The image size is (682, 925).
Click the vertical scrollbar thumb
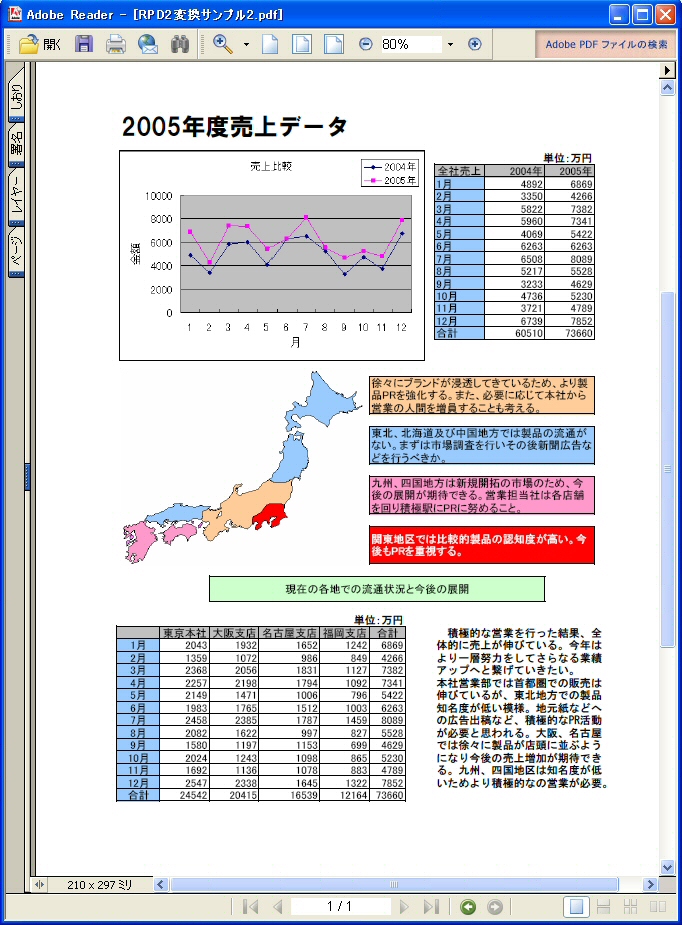pyautogui.click(x=667, y=469)
